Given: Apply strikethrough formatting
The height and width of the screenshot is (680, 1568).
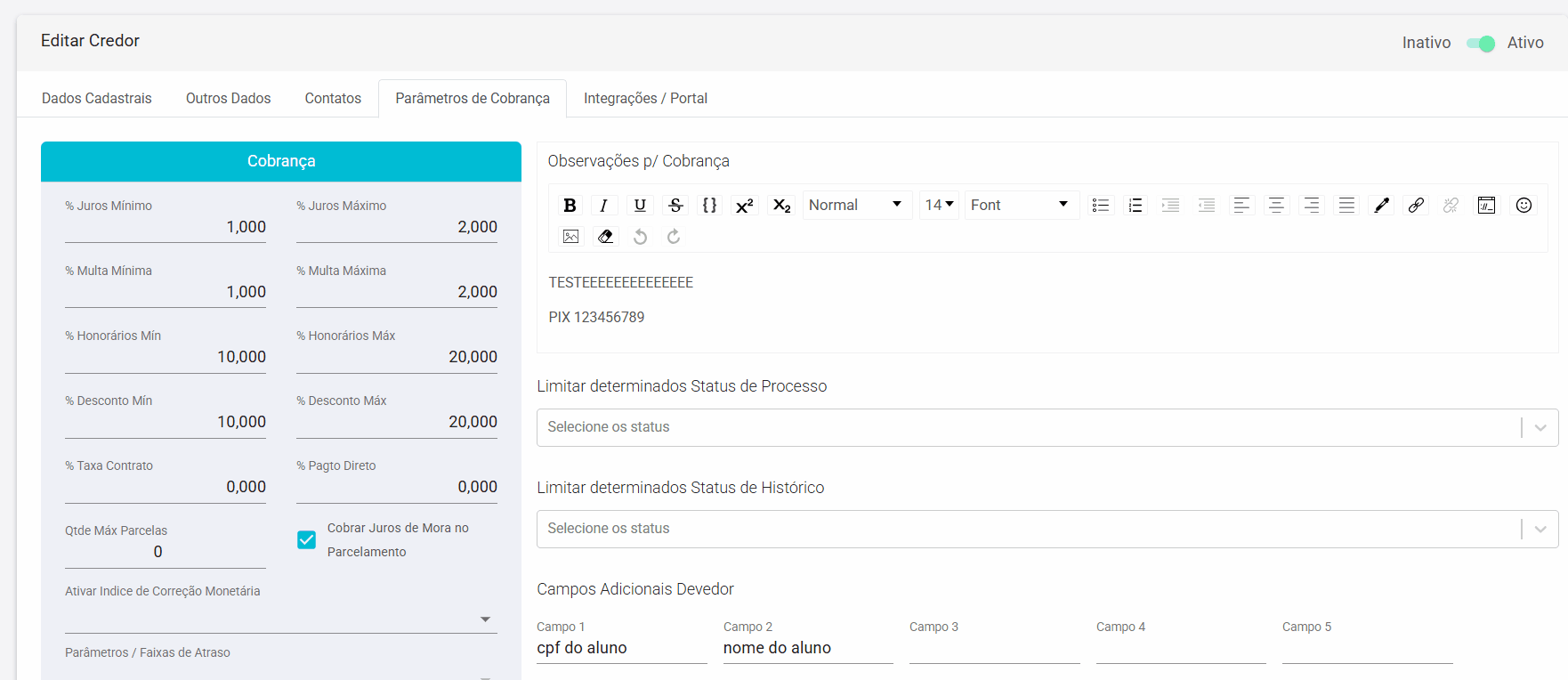Looking at the screenshot, I should pos(675,206).
